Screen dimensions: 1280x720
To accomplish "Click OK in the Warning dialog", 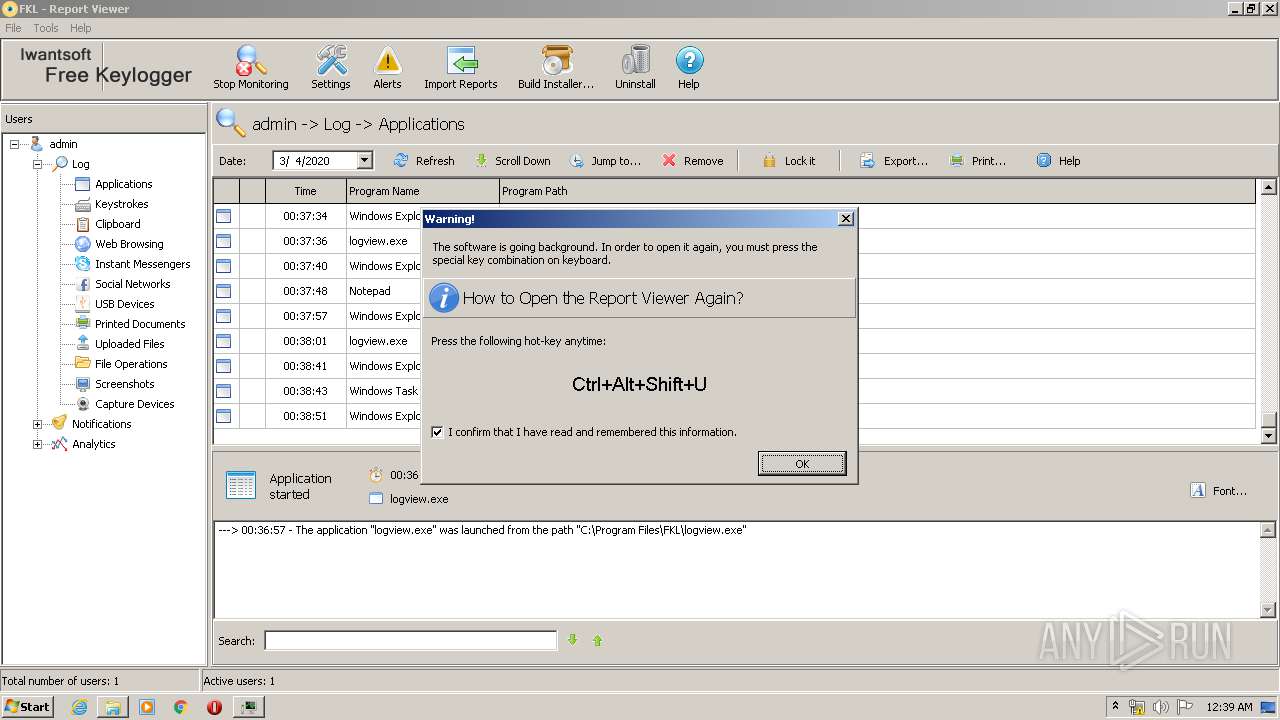I will (x=802, y=464).
